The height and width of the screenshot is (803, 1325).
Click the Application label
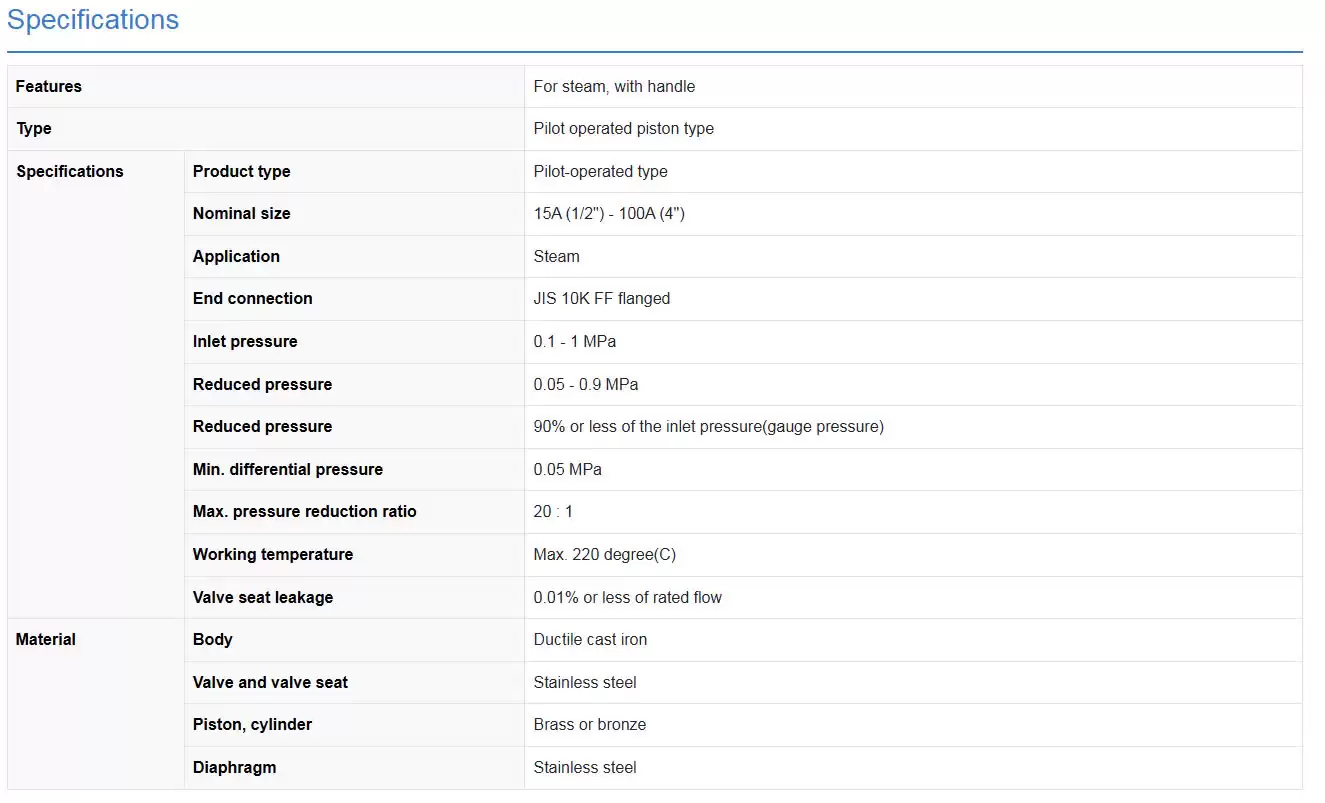tap(236, 257)
